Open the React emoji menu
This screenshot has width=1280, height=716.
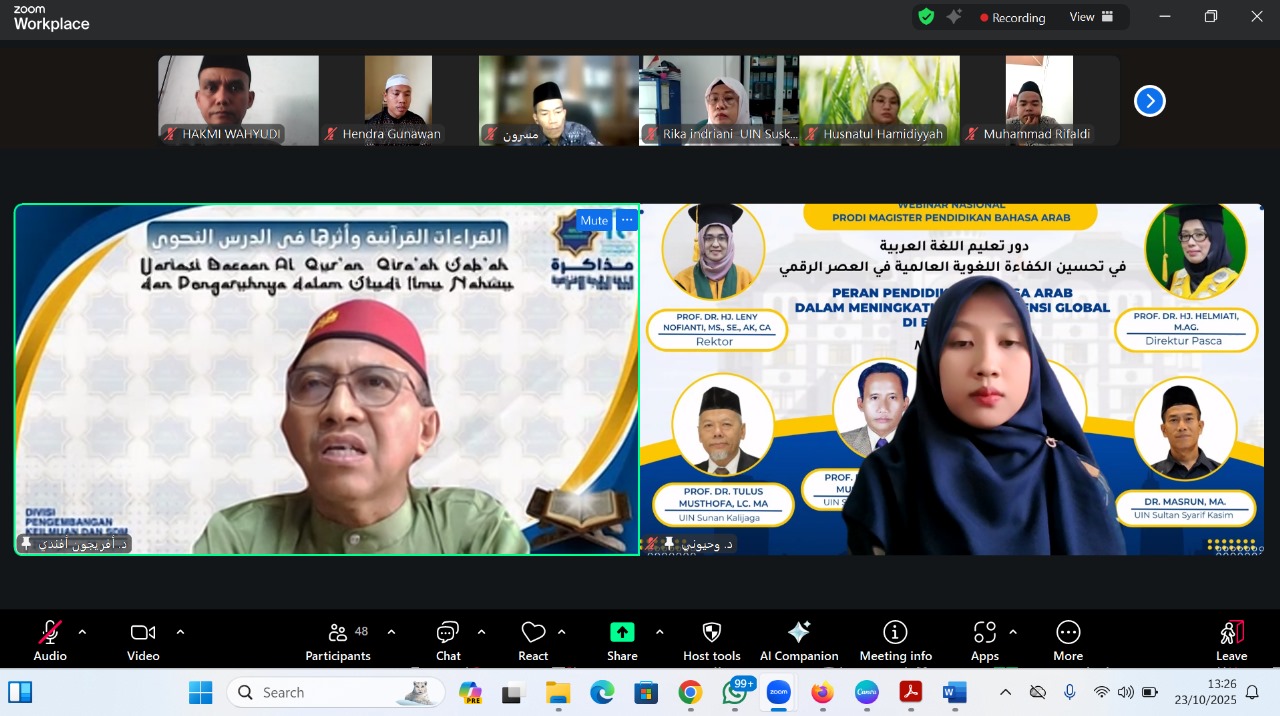pyautogui.click(x=533, y=640)
